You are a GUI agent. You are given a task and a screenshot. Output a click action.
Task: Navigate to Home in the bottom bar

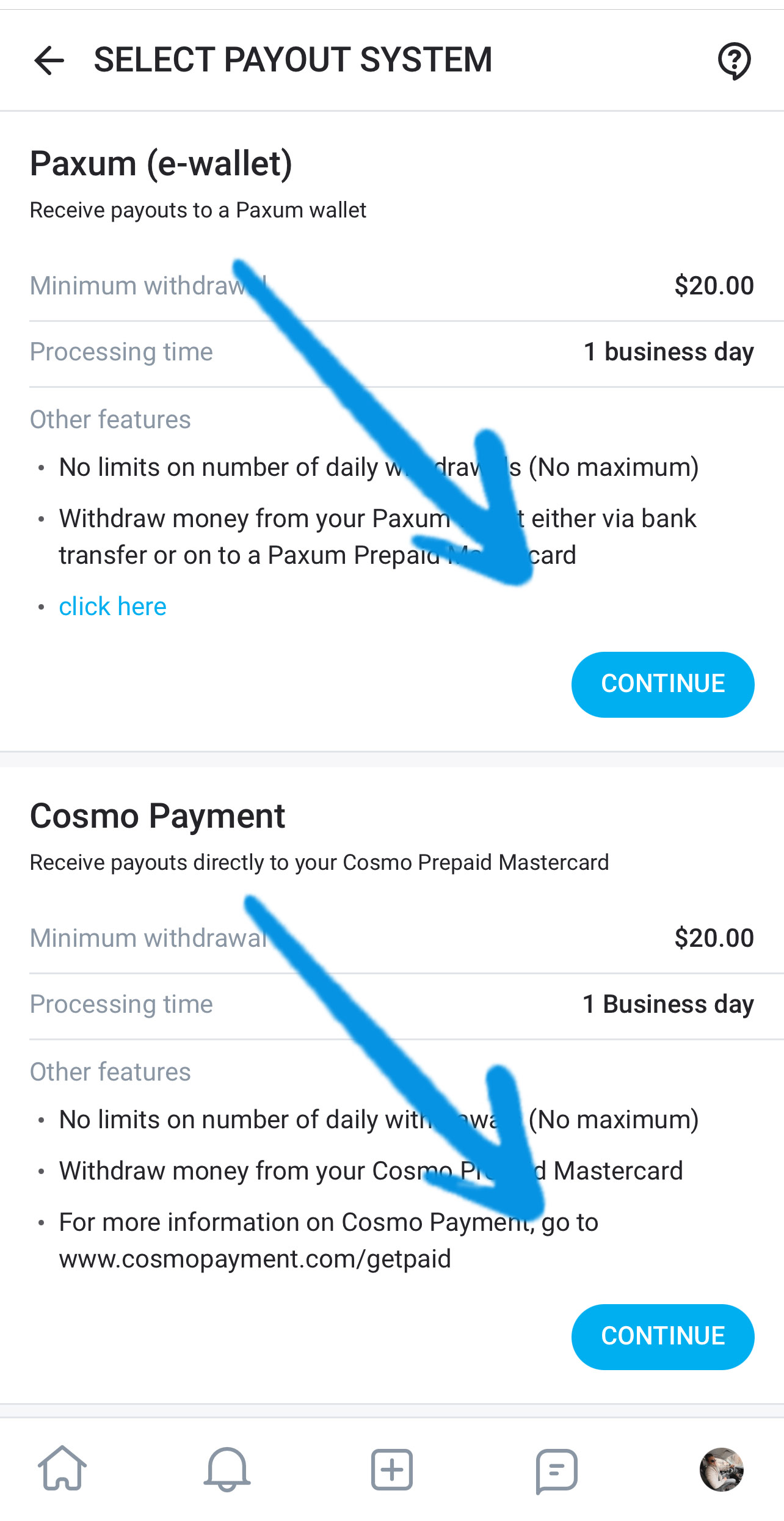(x=62, y=1470)
